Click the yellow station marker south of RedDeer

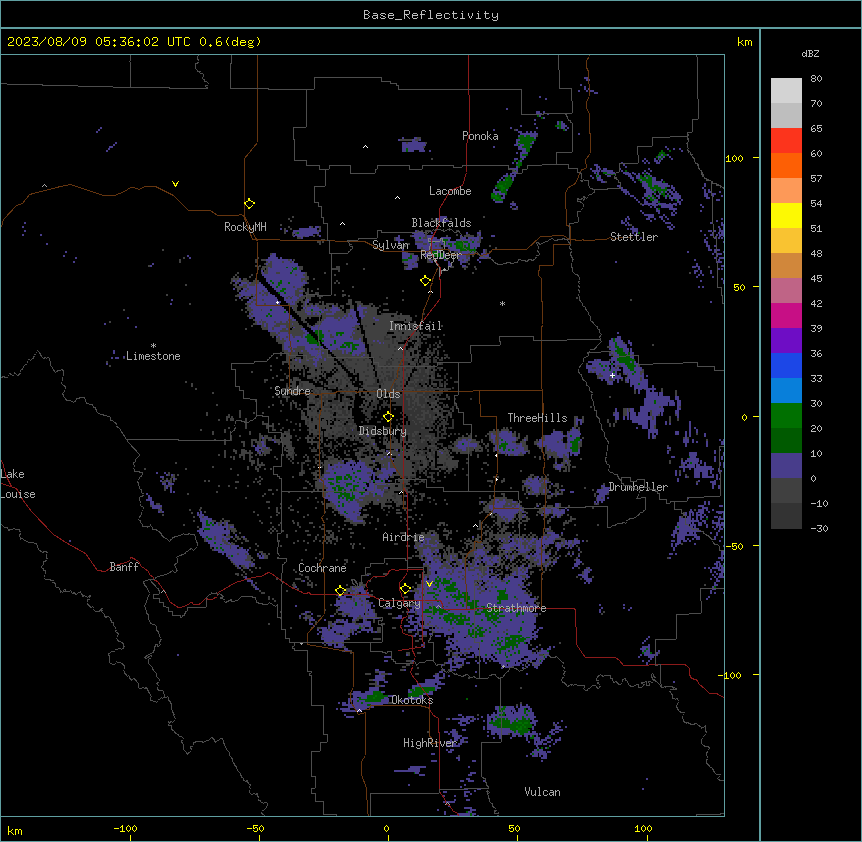tap(426, 281)
